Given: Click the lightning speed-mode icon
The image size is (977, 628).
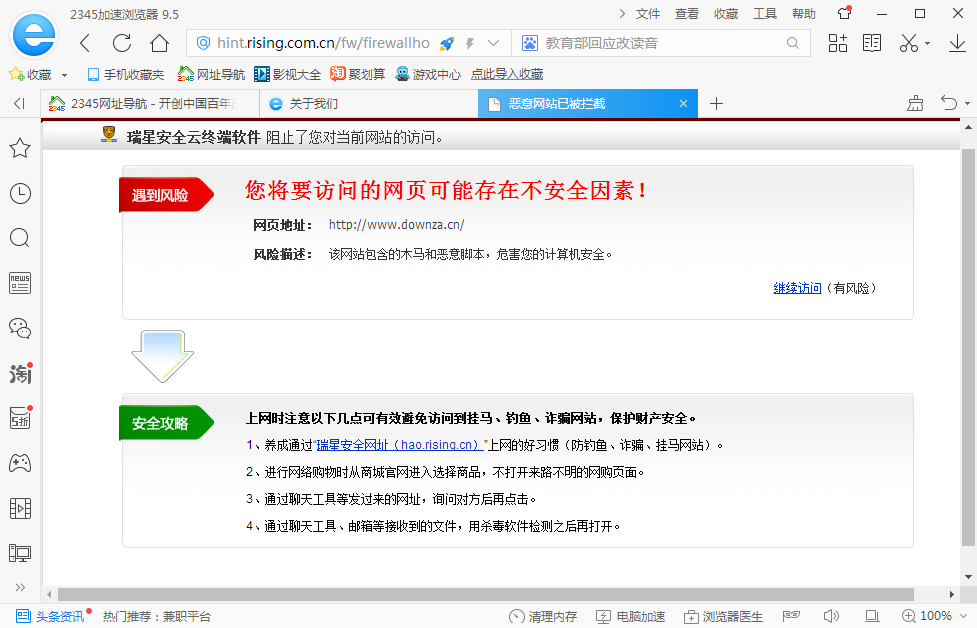Looking at the screenshot, I should click(x=470, y=43).
